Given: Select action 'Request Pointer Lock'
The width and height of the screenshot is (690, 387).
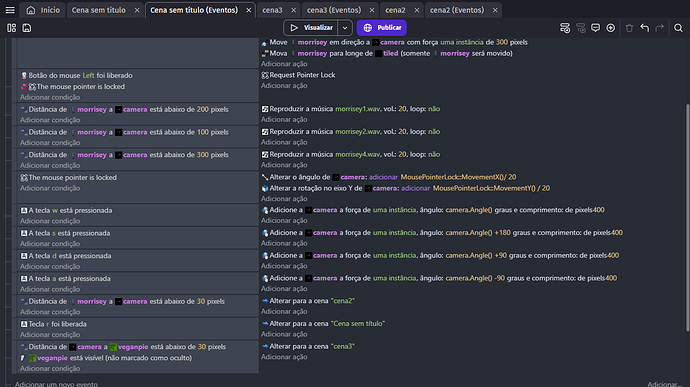Looking at the screenshot, I should (298, 75).
